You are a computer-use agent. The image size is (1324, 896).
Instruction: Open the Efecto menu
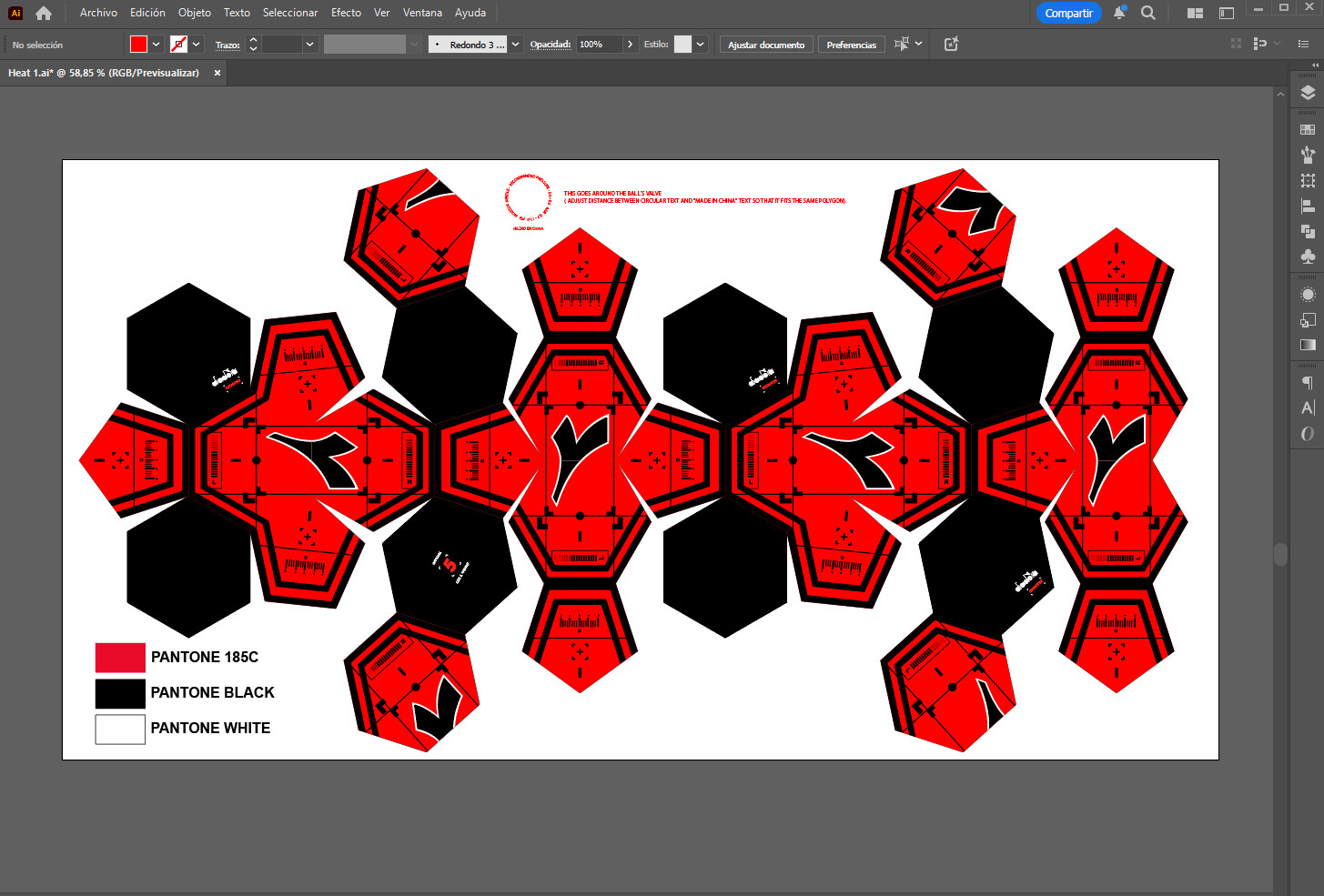coord(346,13)
